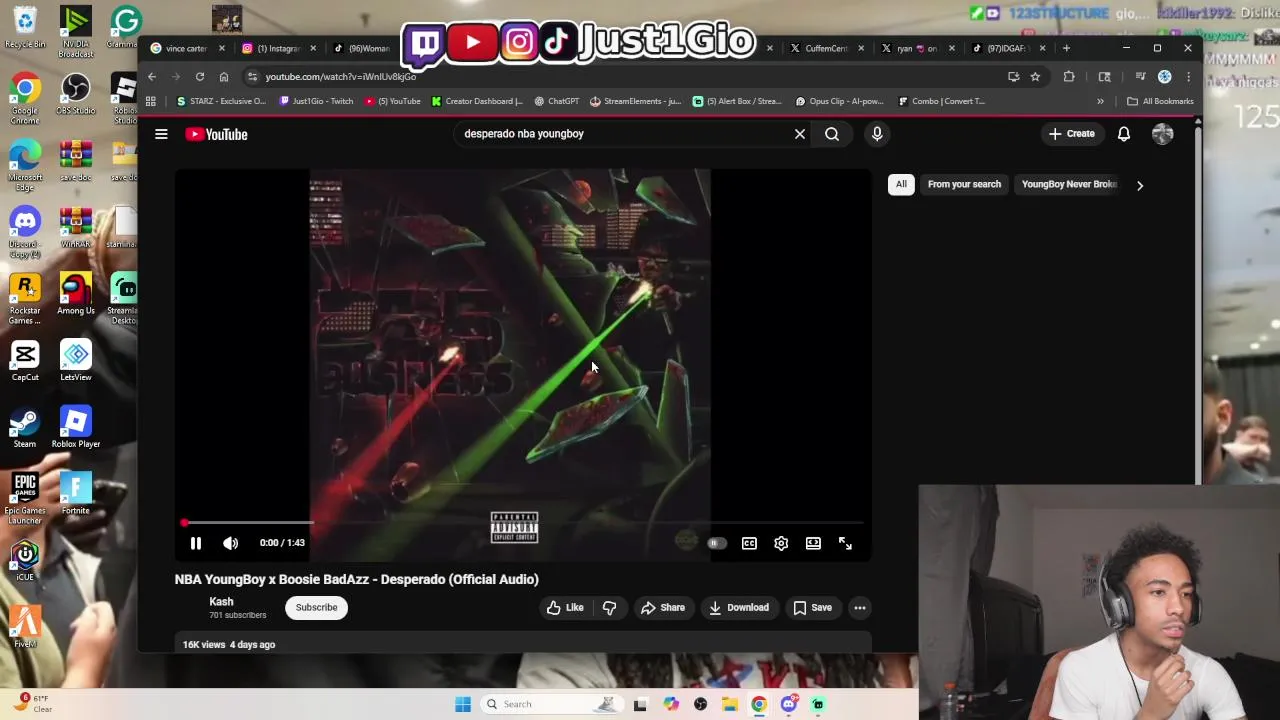Viewport: 1280px width, 720px height.
Task: Click the address bar URL
Action: tap(340, 77)
